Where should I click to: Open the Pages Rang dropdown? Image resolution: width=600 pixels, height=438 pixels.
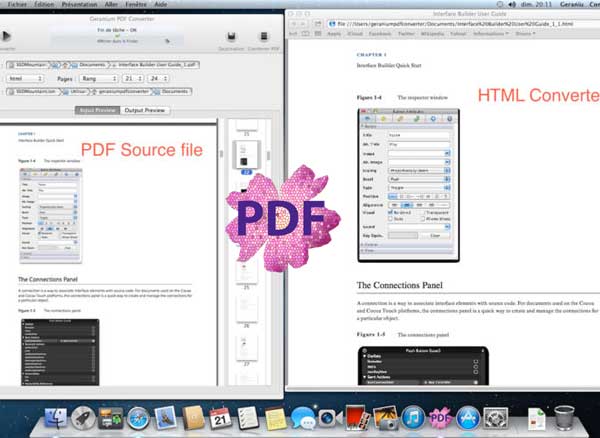pos(98,78)
